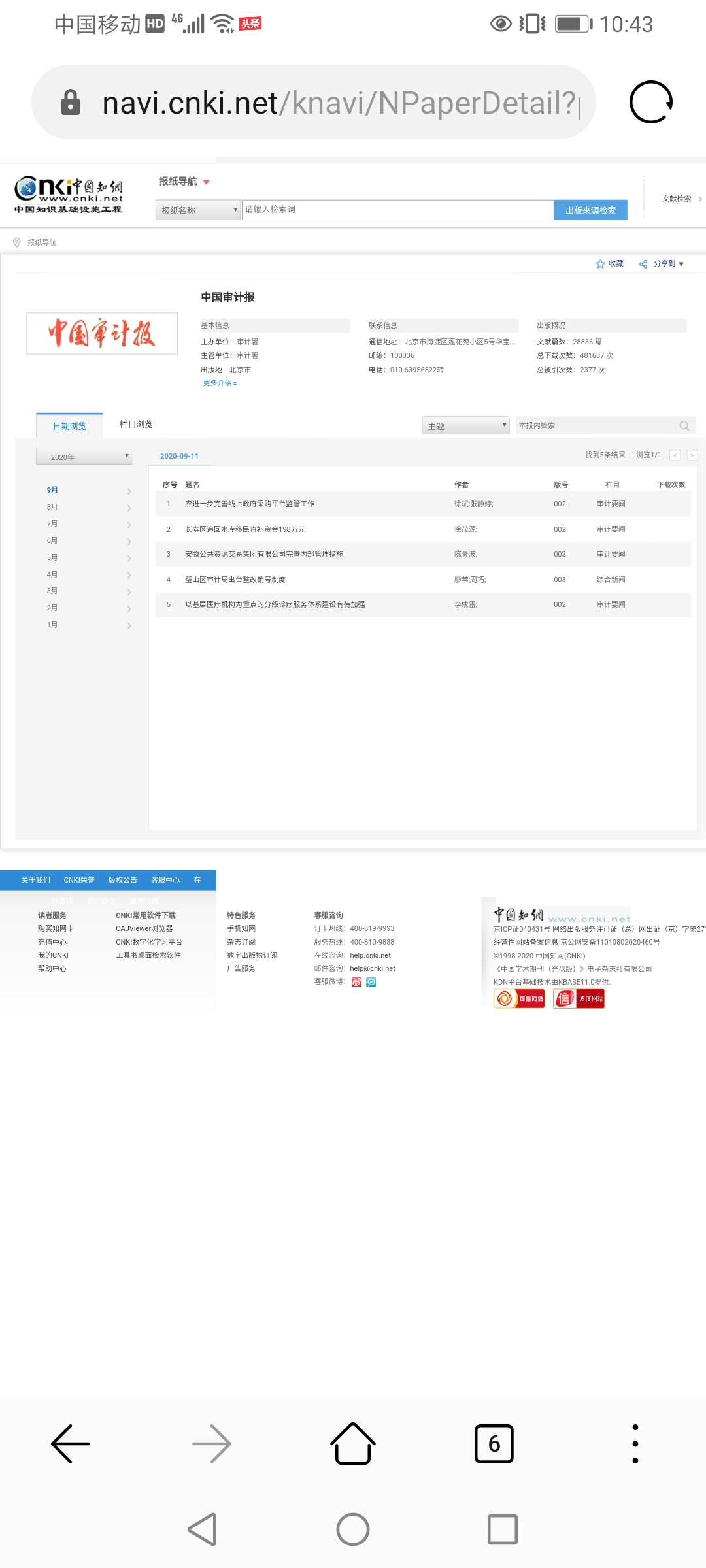706x1568 pixels.
Task: Open the 报纸导航 dropdown menu
Action: pos(184,182)
